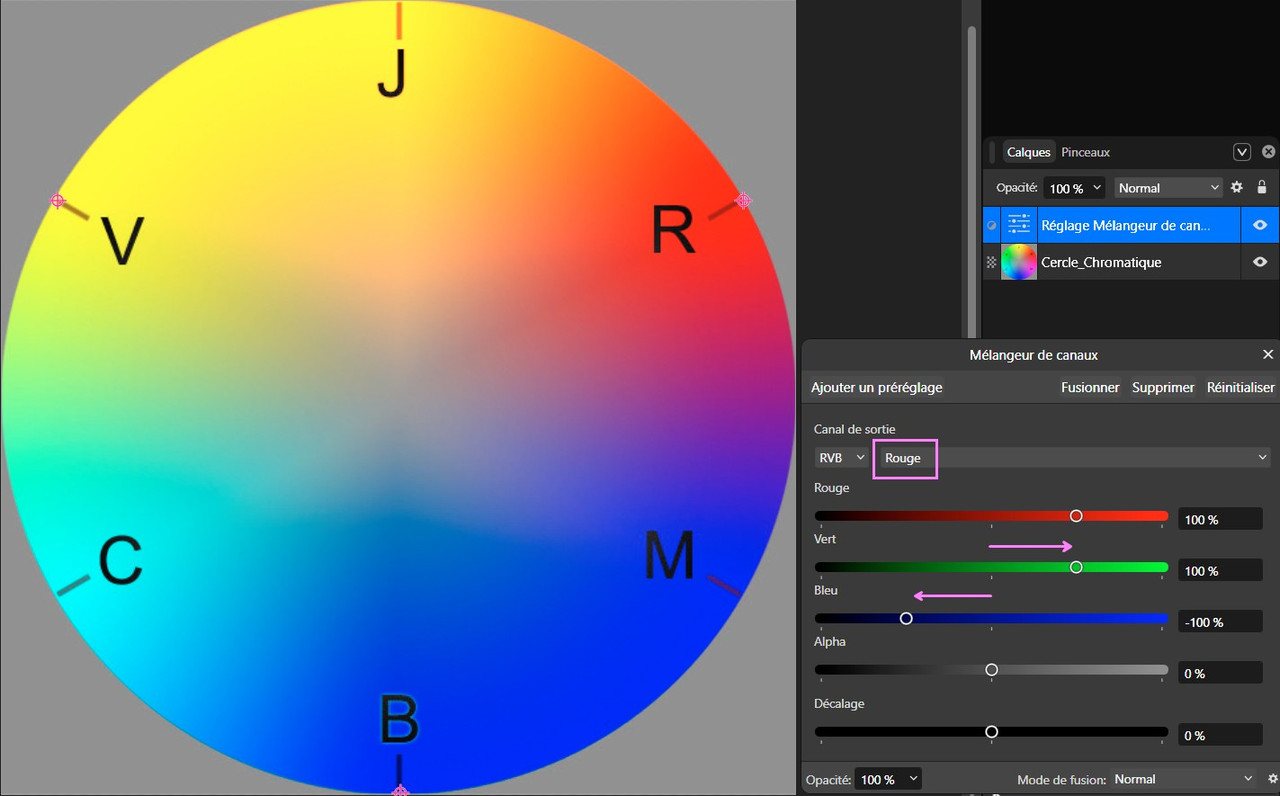Image resolution: width=1280 pixels, height=796 pixels.
Task: Click the panel scrollbar left of Calques
Action: [970, 180]
